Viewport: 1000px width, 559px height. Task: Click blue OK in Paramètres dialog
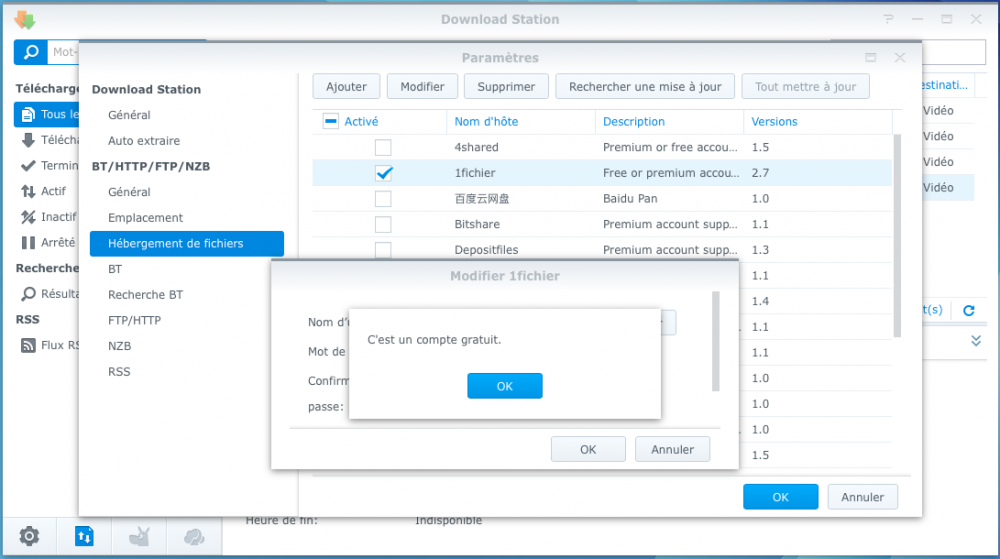click(x=781, y=497)
